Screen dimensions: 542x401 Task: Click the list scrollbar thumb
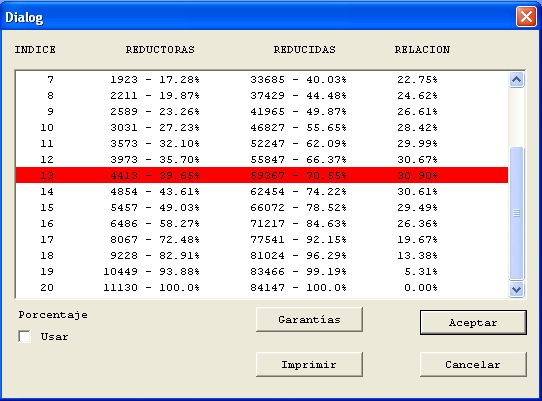516,213
